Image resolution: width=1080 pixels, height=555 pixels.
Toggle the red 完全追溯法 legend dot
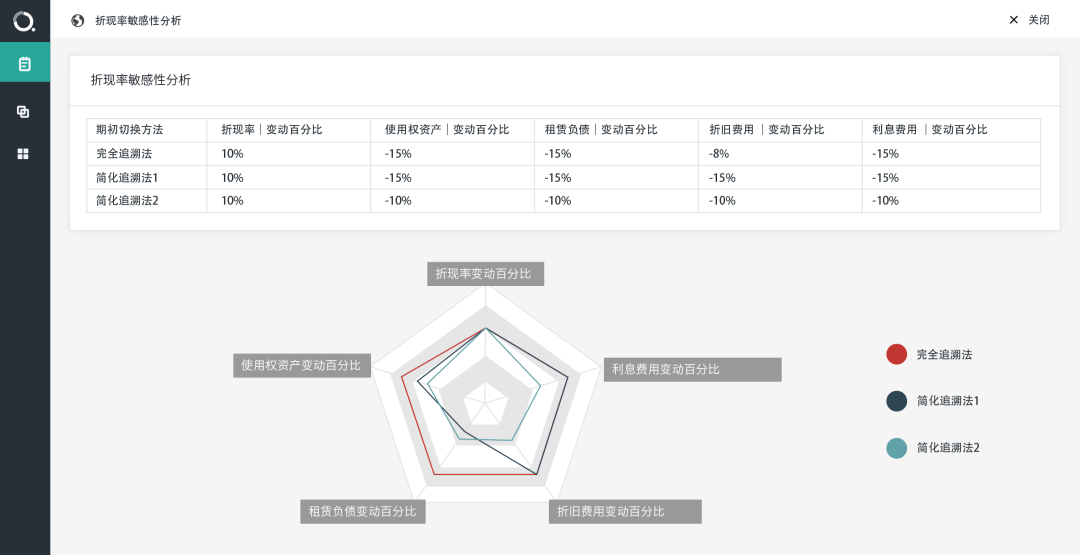(x=896, y=354)
